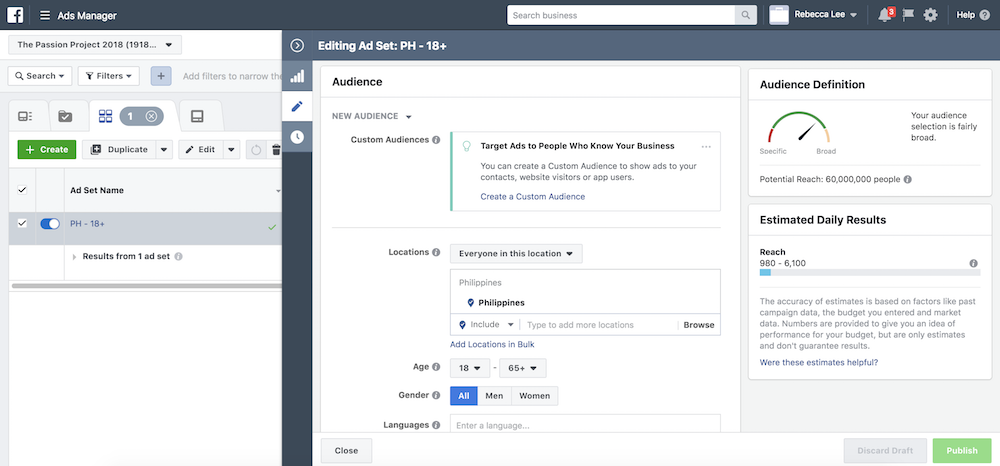
Task: Click the revert circle icon
Action: 256,150
